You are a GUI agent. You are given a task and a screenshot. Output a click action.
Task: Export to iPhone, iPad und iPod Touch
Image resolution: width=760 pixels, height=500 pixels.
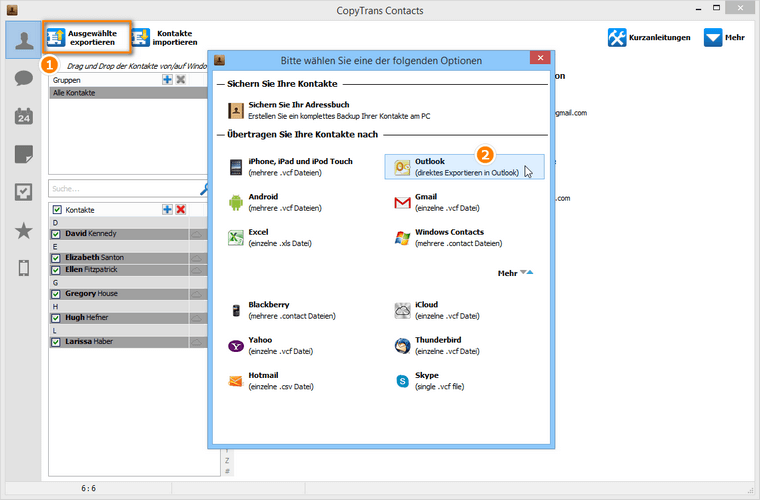291,167
